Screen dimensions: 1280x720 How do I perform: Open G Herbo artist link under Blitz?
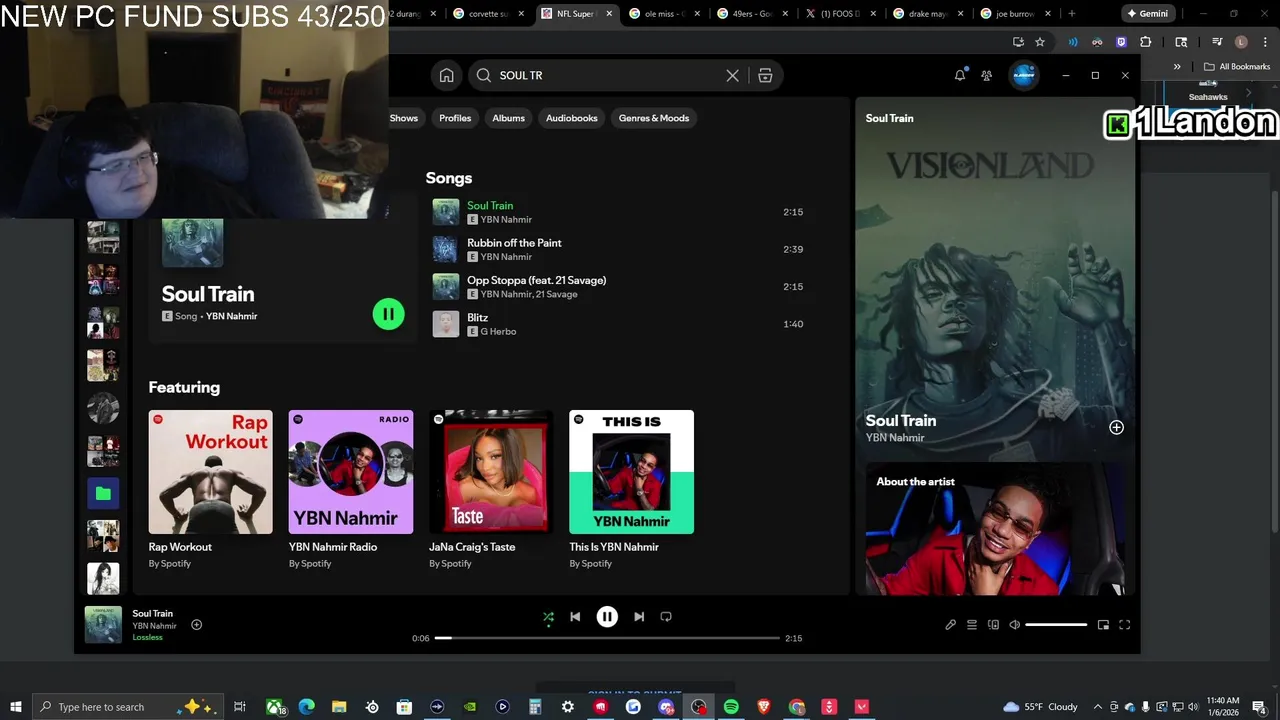[498, 331]
